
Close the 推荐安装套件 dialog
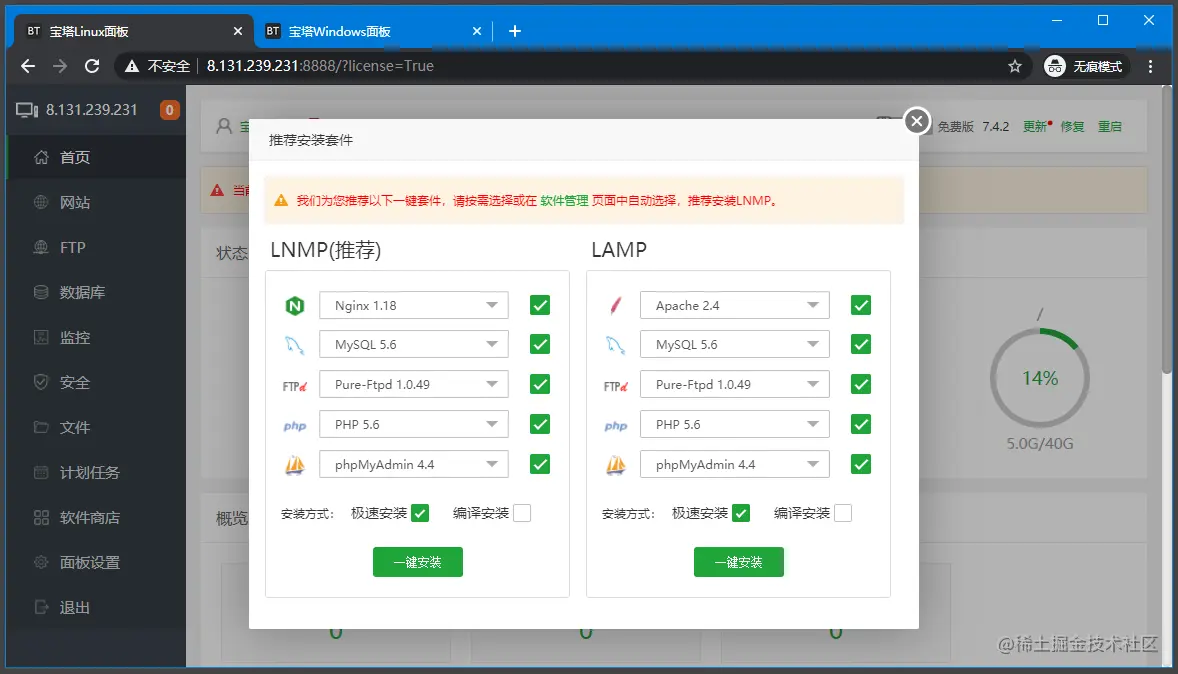point(916,120)
